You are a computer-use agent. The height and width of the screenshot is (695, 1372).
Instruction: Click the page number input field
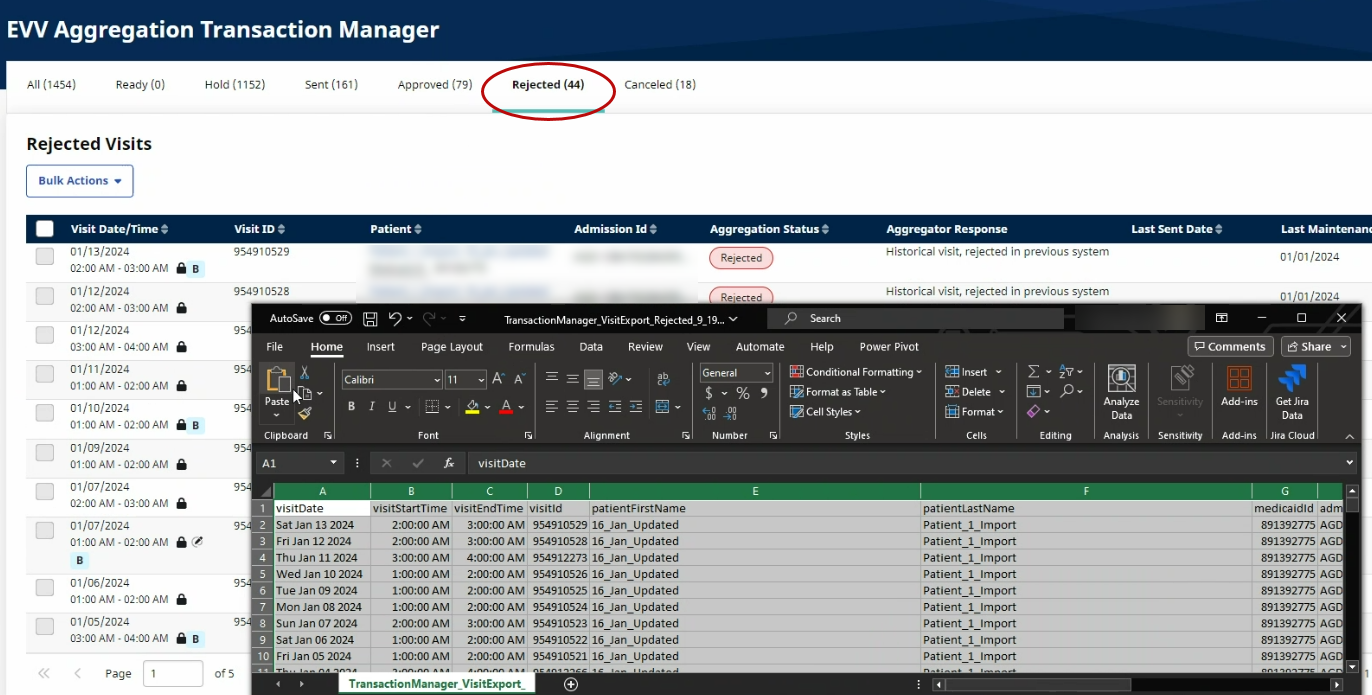tap(173, 674)
